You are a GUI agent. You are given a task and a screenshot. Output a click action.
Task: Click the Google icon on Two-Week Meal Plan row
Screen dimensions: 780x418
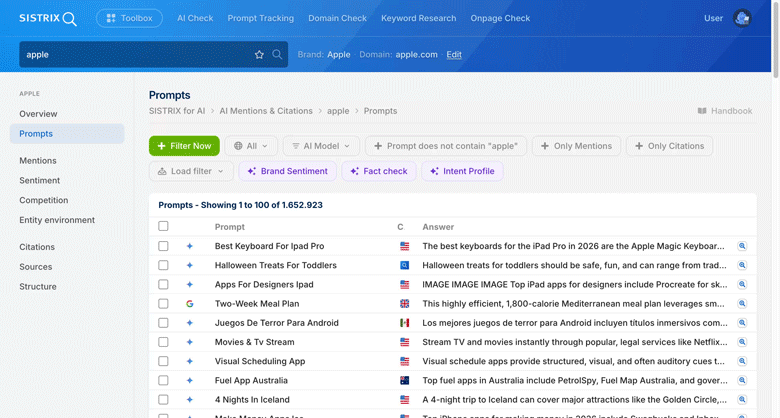point(190,304)
